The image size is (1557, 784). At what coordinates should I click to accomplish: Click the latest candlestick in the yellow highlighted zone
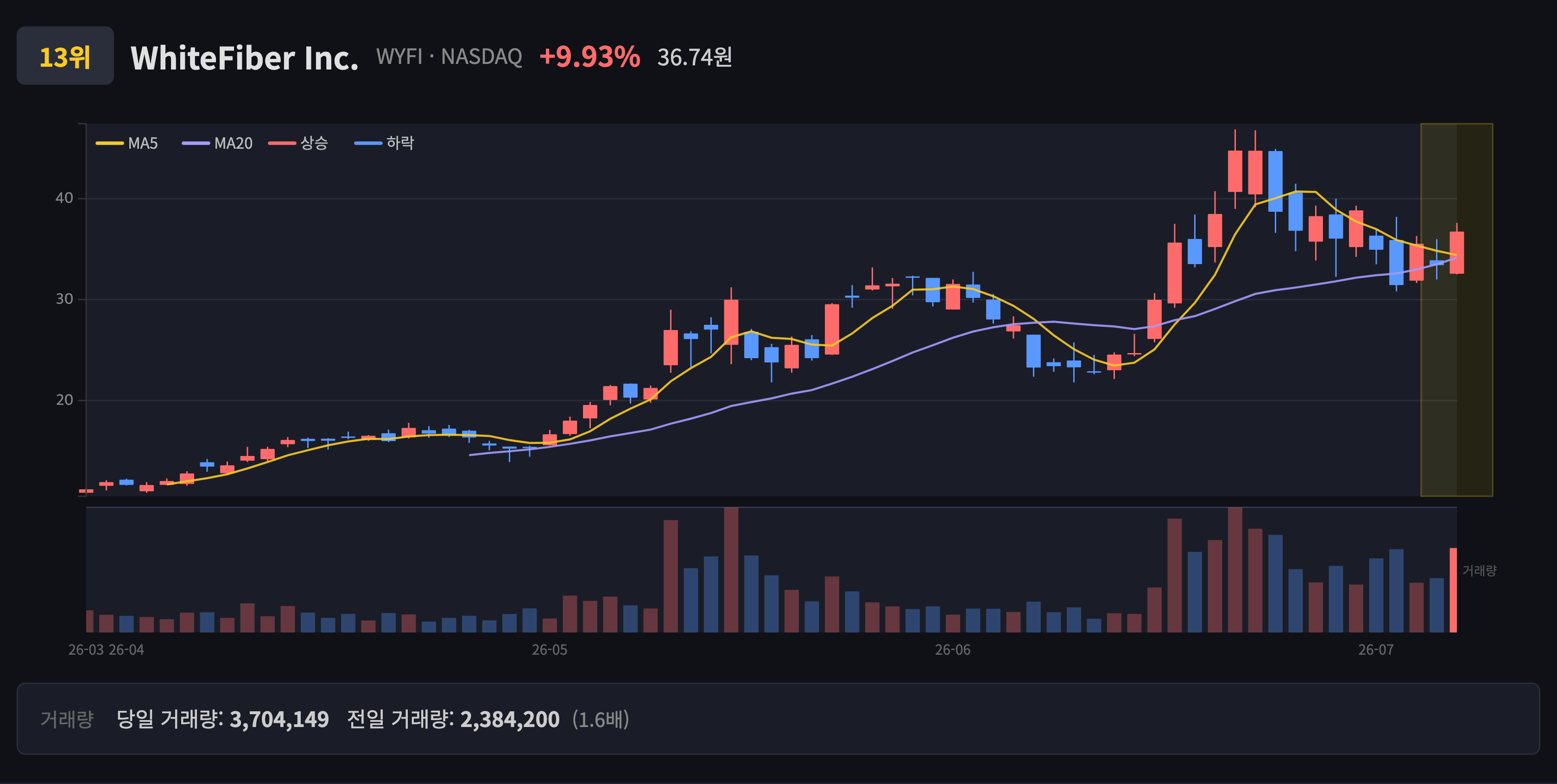coord(1456,253)
